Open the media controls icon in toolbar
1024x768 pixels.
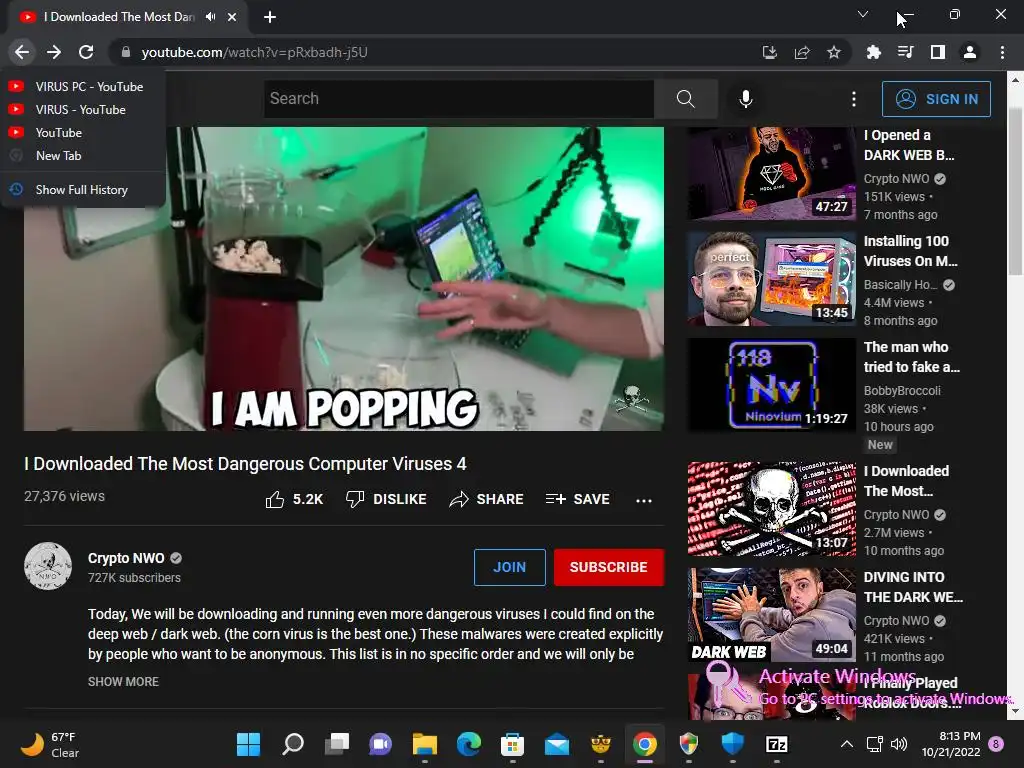tap(905, 52)
